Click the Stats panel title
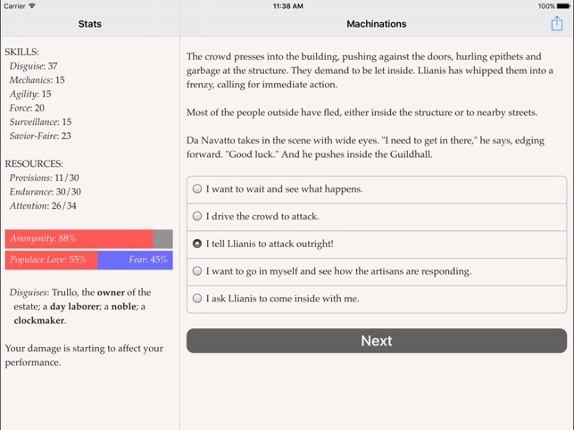Viewport: 574px width, 430px height. coord(90,24)
